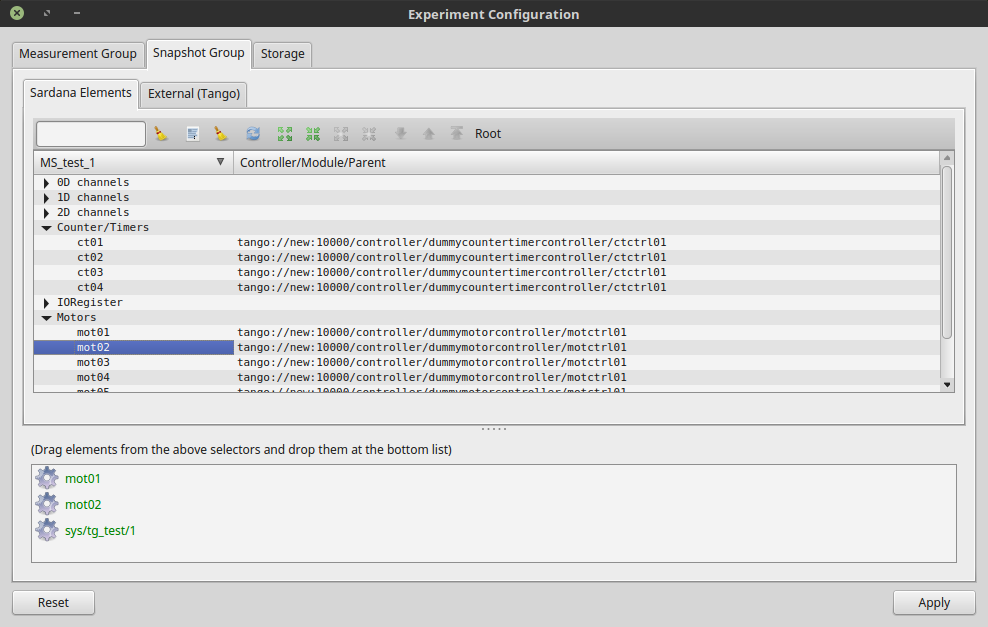Click gear icon next to sys/tg_test/1

[x=47, y=531]
